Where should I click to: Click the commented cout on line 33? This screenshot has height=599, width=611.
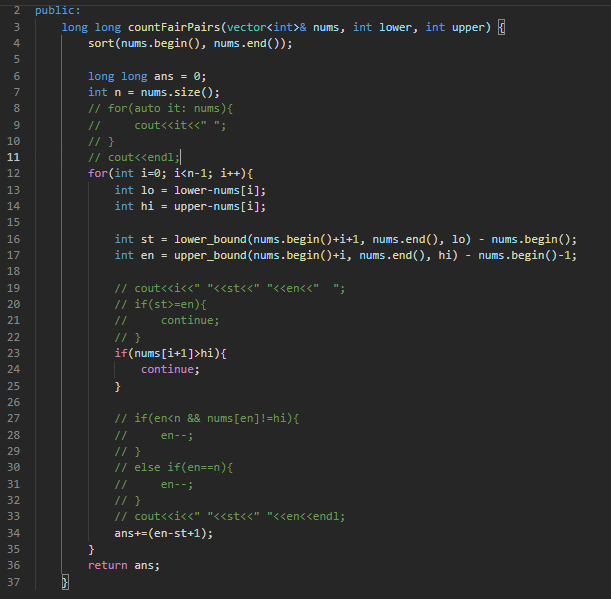[230, 517]
